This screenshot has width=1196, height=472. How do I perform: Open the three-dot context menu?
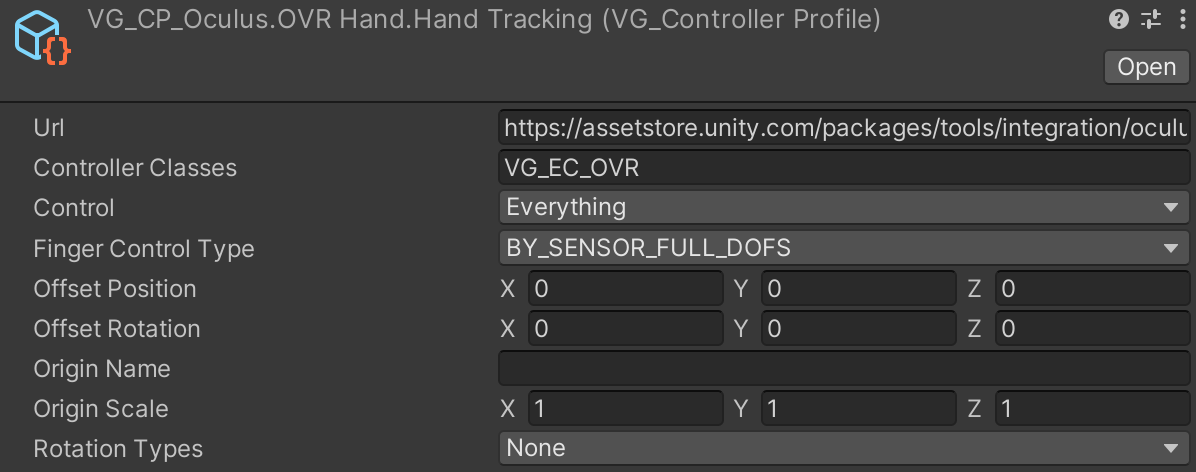point(1182,20)
